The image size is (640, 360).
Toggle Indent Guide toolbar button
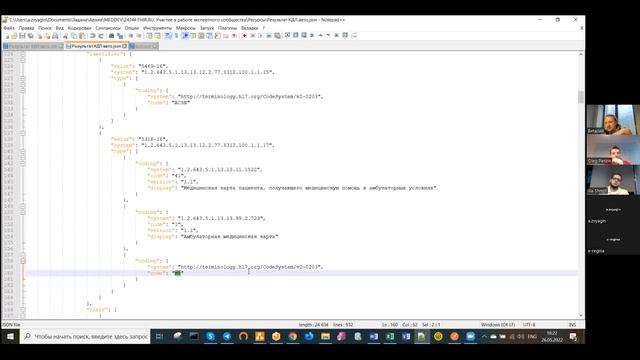[185, 36]
